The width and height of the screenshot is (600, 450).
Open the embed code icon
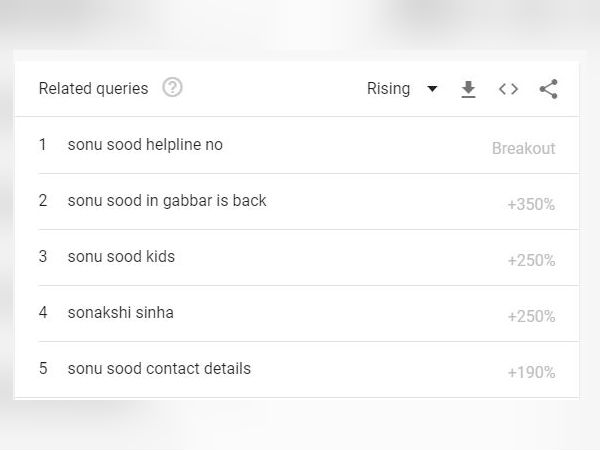509,89
